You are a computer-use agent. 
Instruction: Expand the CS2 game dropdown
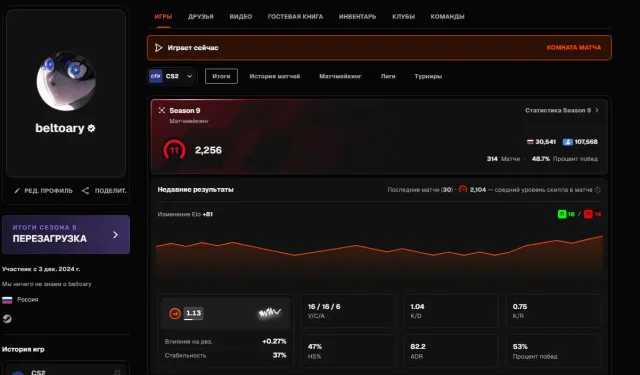click(173, 76)
